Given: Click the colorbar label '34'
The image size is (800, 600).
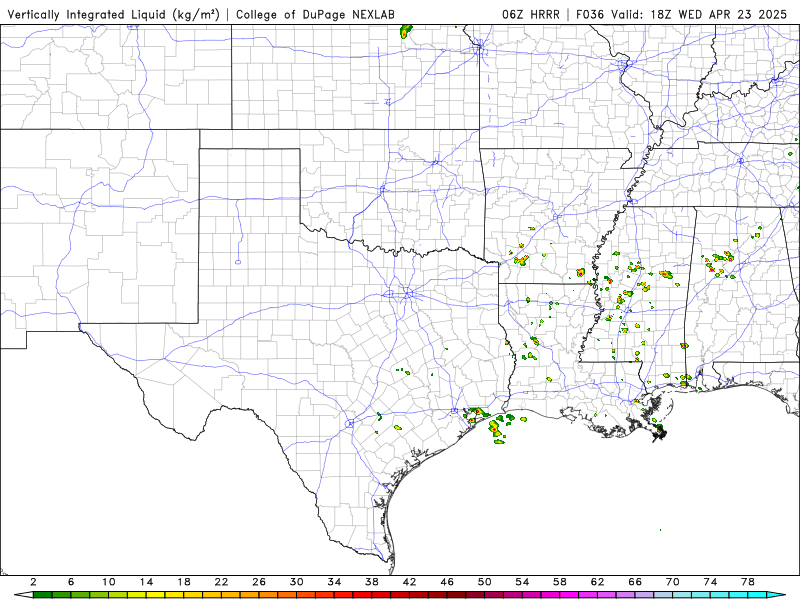Looking at the screenshot, I should tap(334, 582).
